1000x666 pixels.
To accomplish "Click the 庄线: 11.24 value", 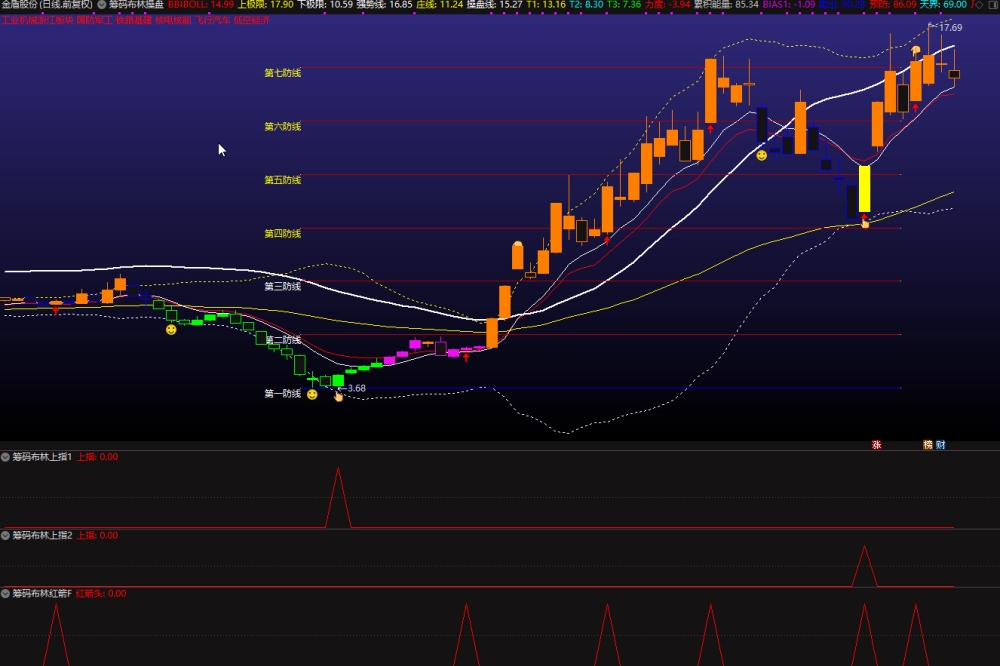I will coord(439,4).
